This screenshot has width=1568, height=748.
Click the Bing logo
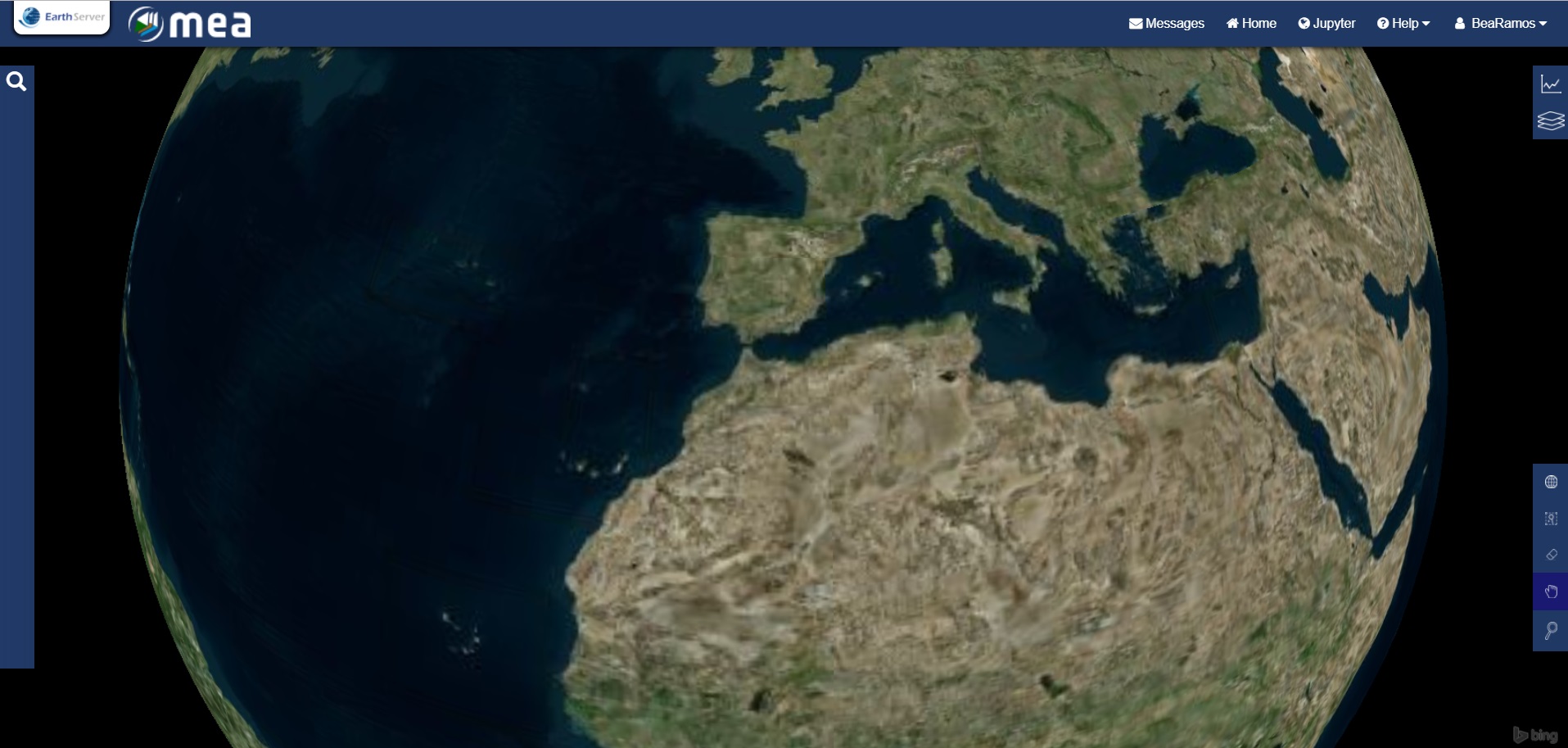coord(1535,735)
